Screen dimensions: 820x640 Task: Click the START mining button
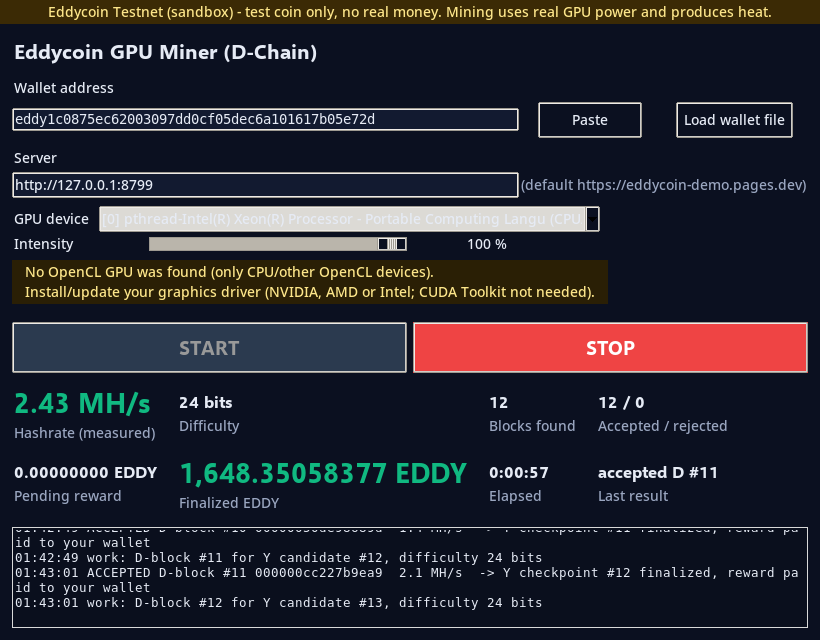[209, 348]
